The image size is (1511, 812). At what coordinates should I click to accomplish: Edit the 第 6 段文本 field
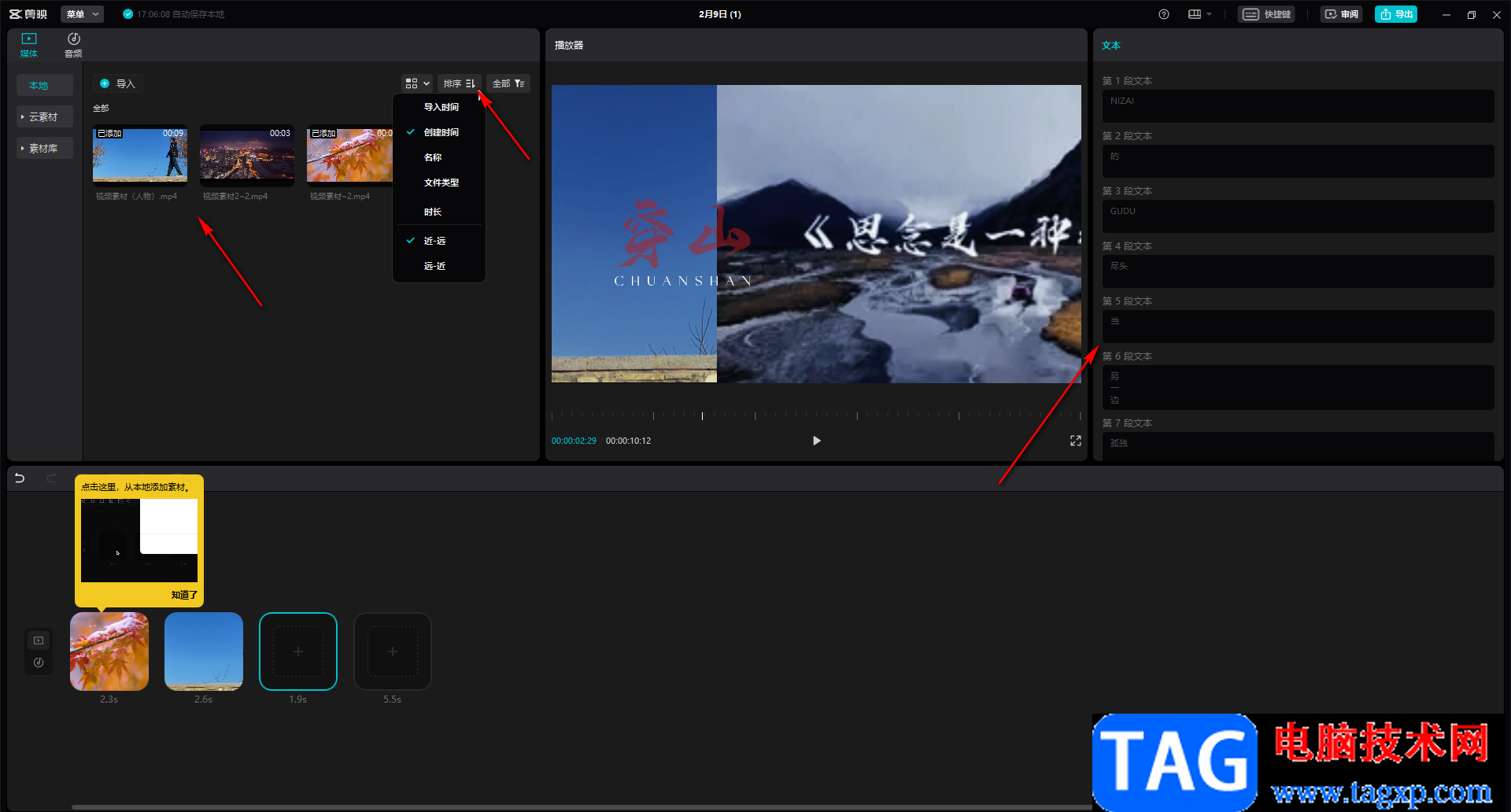(x=1298, y=387)
